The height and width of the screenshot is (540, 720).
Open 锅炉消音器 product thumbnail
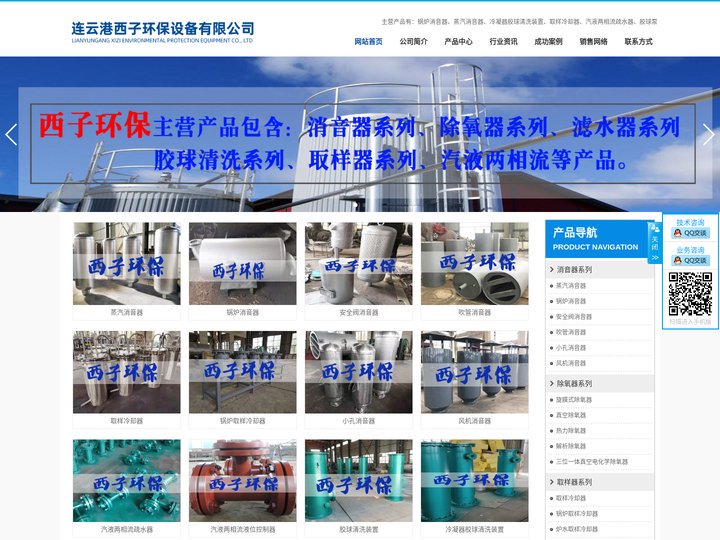242,264
